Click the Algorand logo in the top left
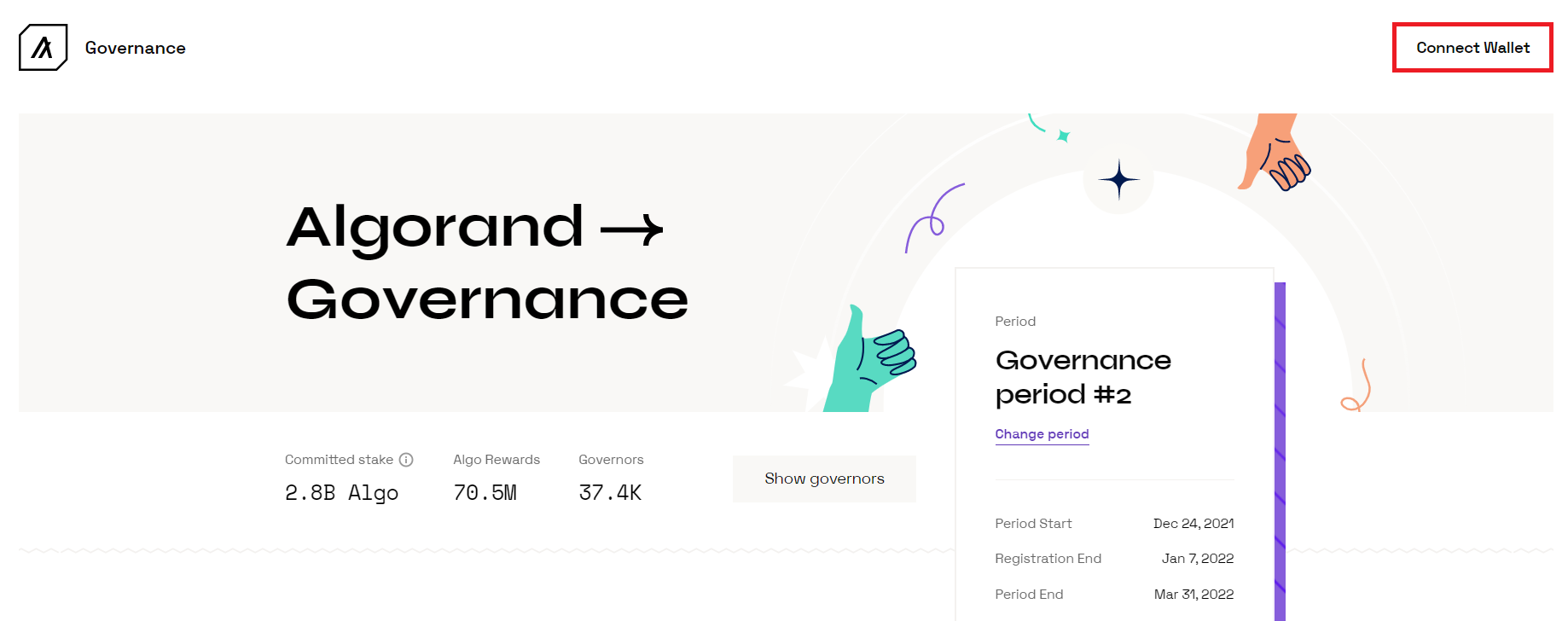The image size is (1568, 621). [x=42, y=47]
